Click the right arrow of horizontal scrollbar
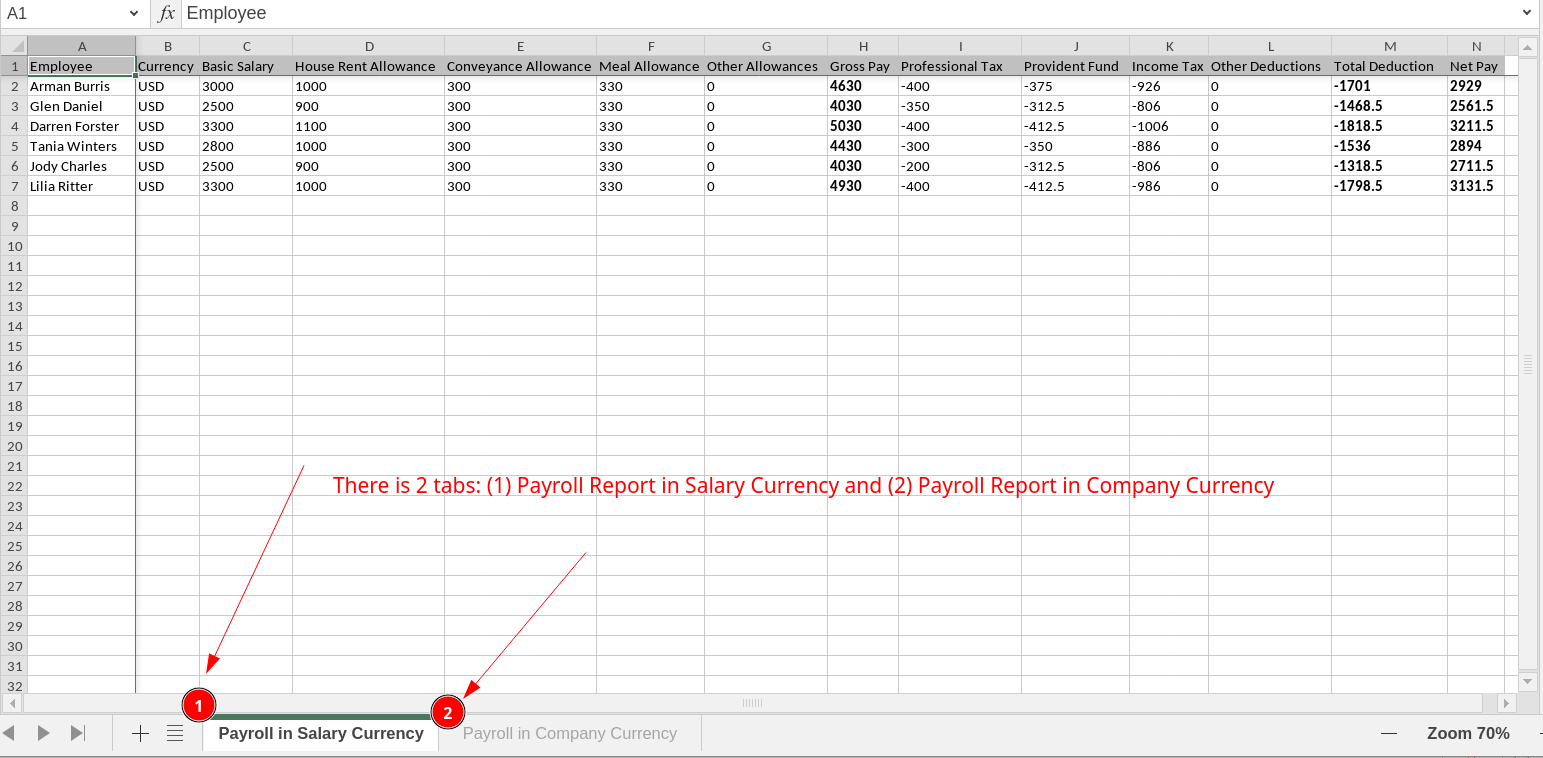Screen dimensions: 1543x758 pos(1506,703)
